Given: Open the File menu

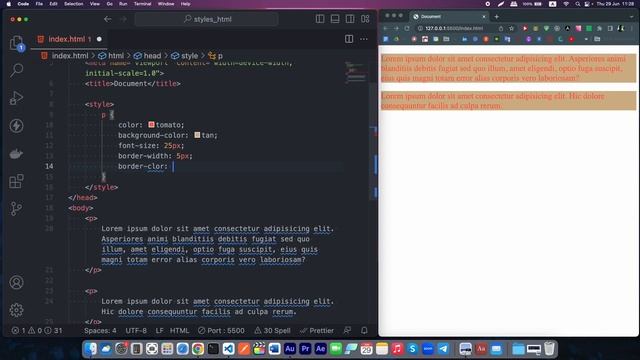Looking at the screenshot, I should 39,4.
